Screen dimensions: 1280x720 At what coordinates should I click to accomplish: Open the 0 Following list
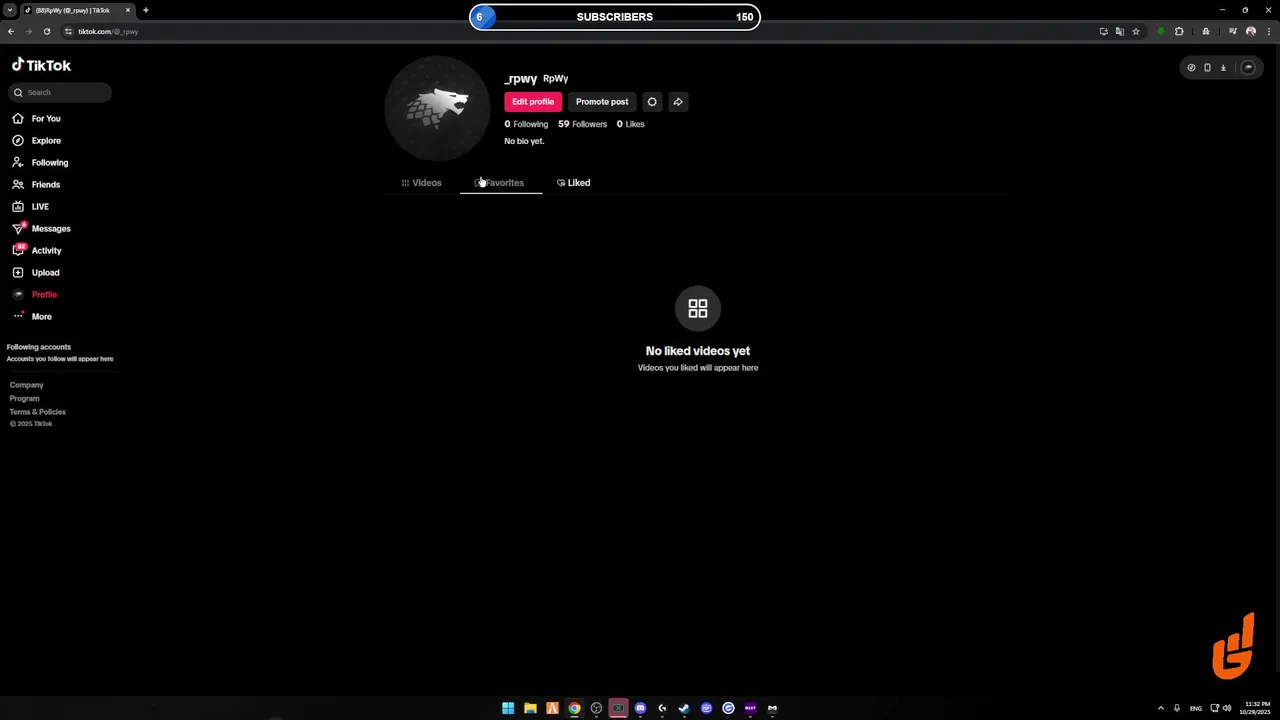pos(526,124)
